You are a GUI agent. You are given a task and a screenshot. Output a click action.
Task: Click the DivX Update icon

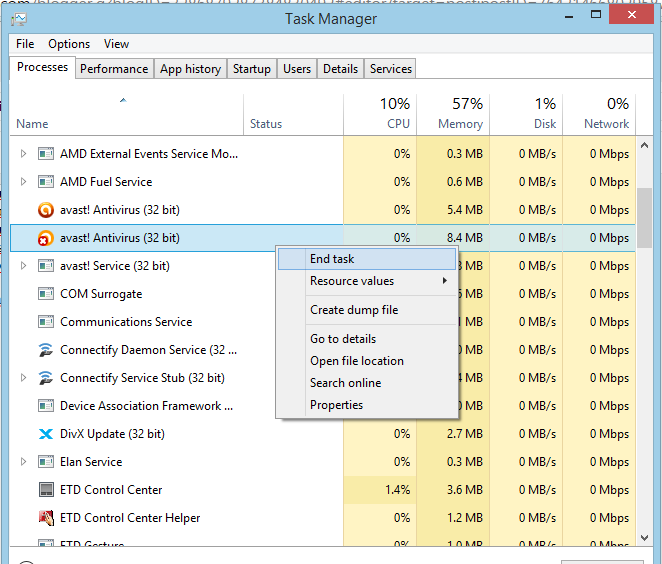45,434
